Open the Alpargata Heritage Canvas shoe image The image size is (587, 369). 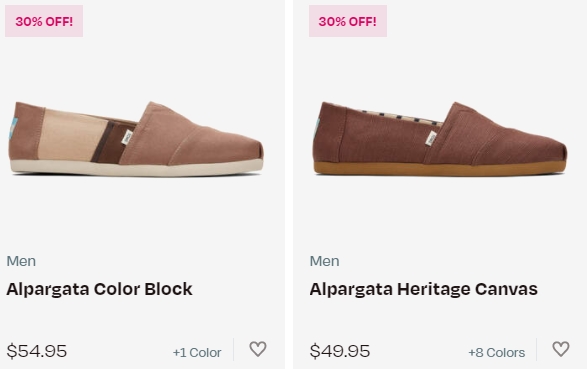coord(440,139)
